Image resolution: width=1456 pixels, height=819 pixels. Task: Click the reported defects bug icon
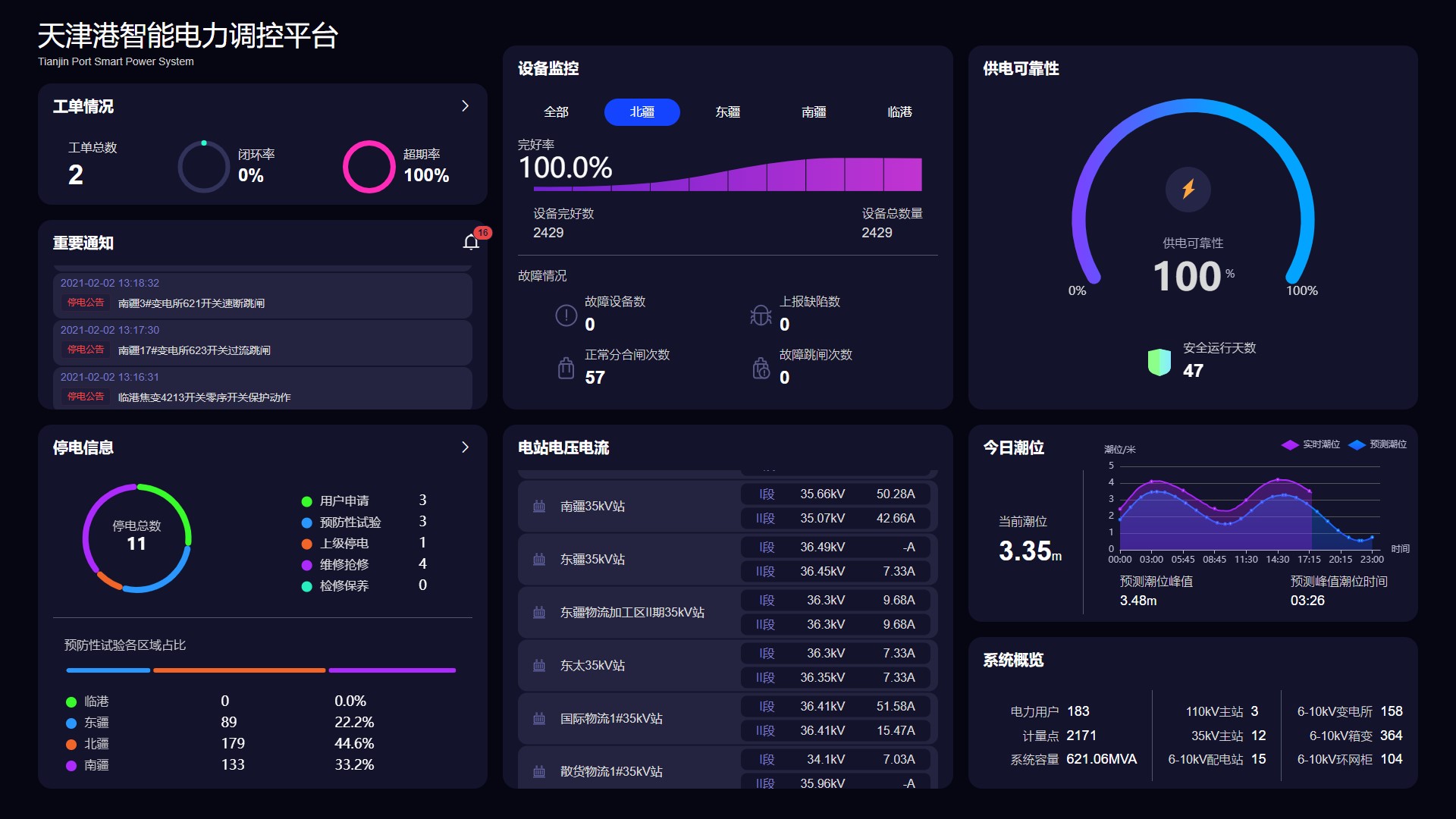pos(760,315)
